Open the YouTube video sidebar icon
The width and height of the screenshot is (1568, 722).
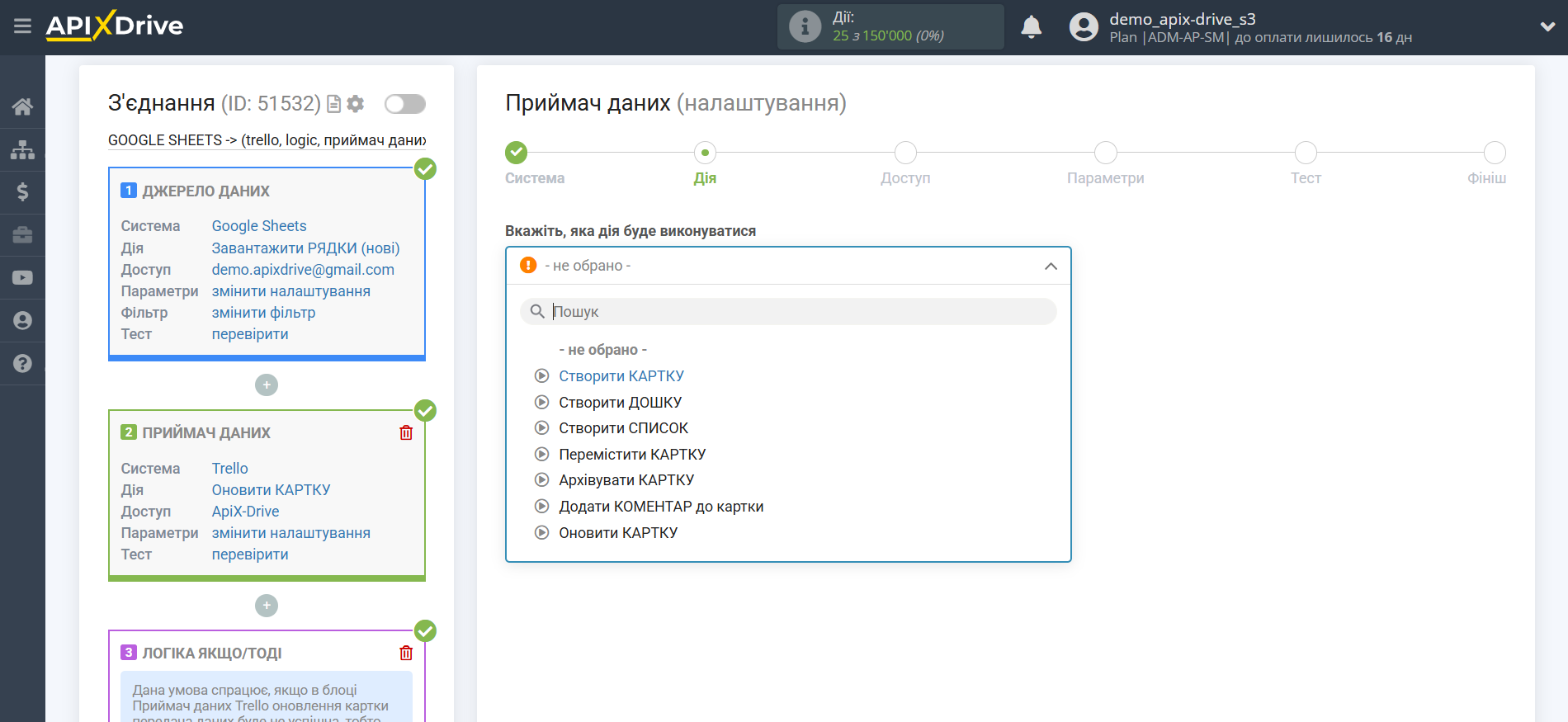[x=22, y=278]
